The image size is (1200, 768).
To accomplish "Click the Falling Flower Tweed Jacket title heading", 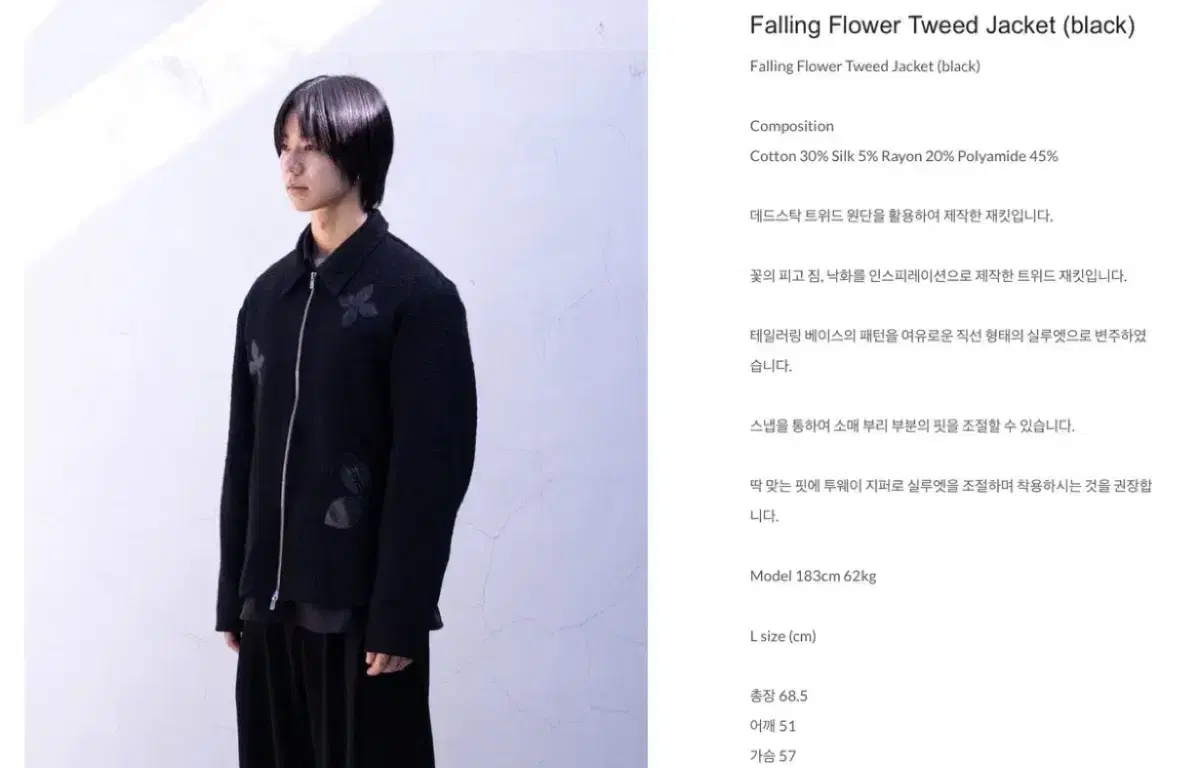I will point(942,26).
